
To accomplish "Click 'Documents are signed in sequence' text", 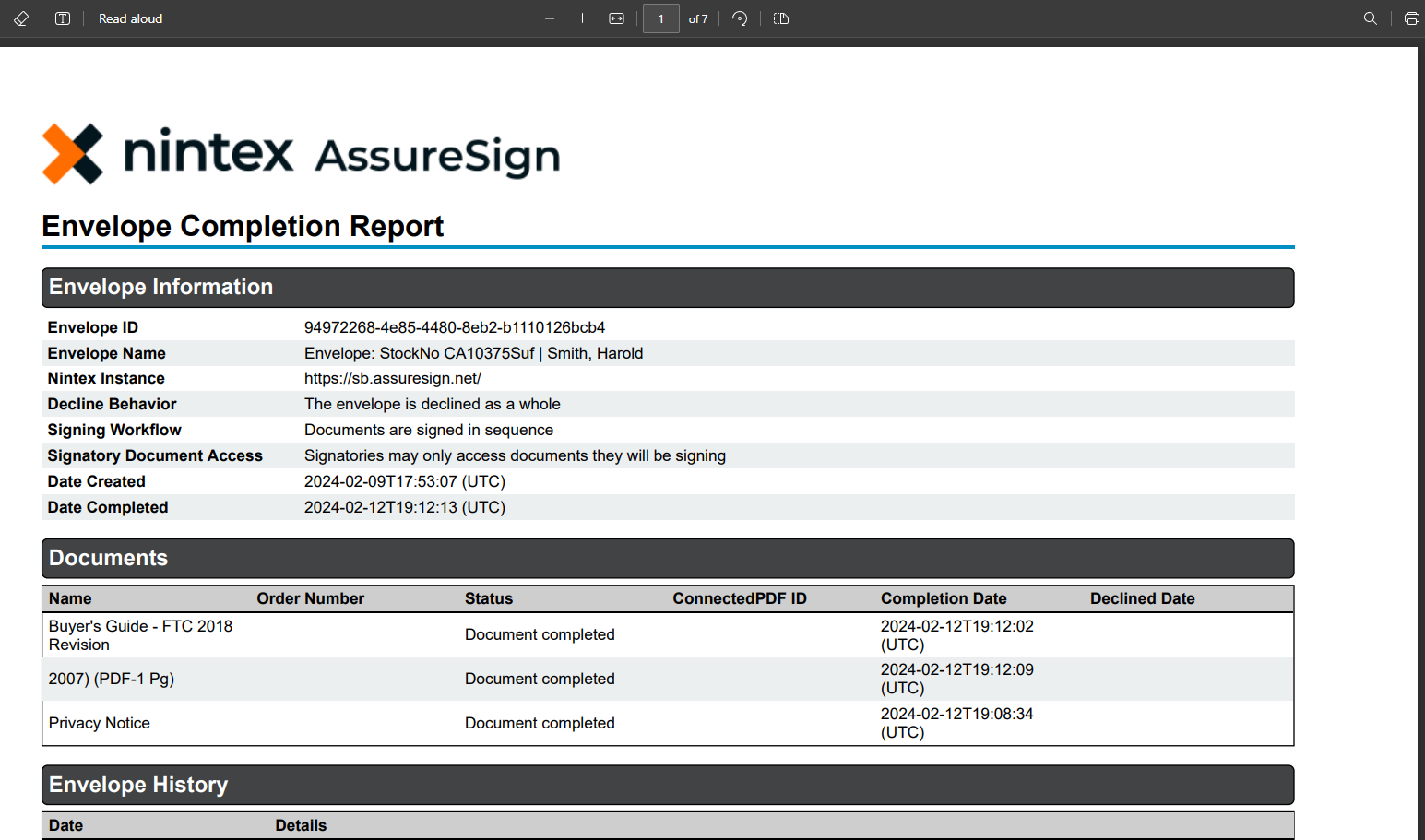I will pos(429,430).
